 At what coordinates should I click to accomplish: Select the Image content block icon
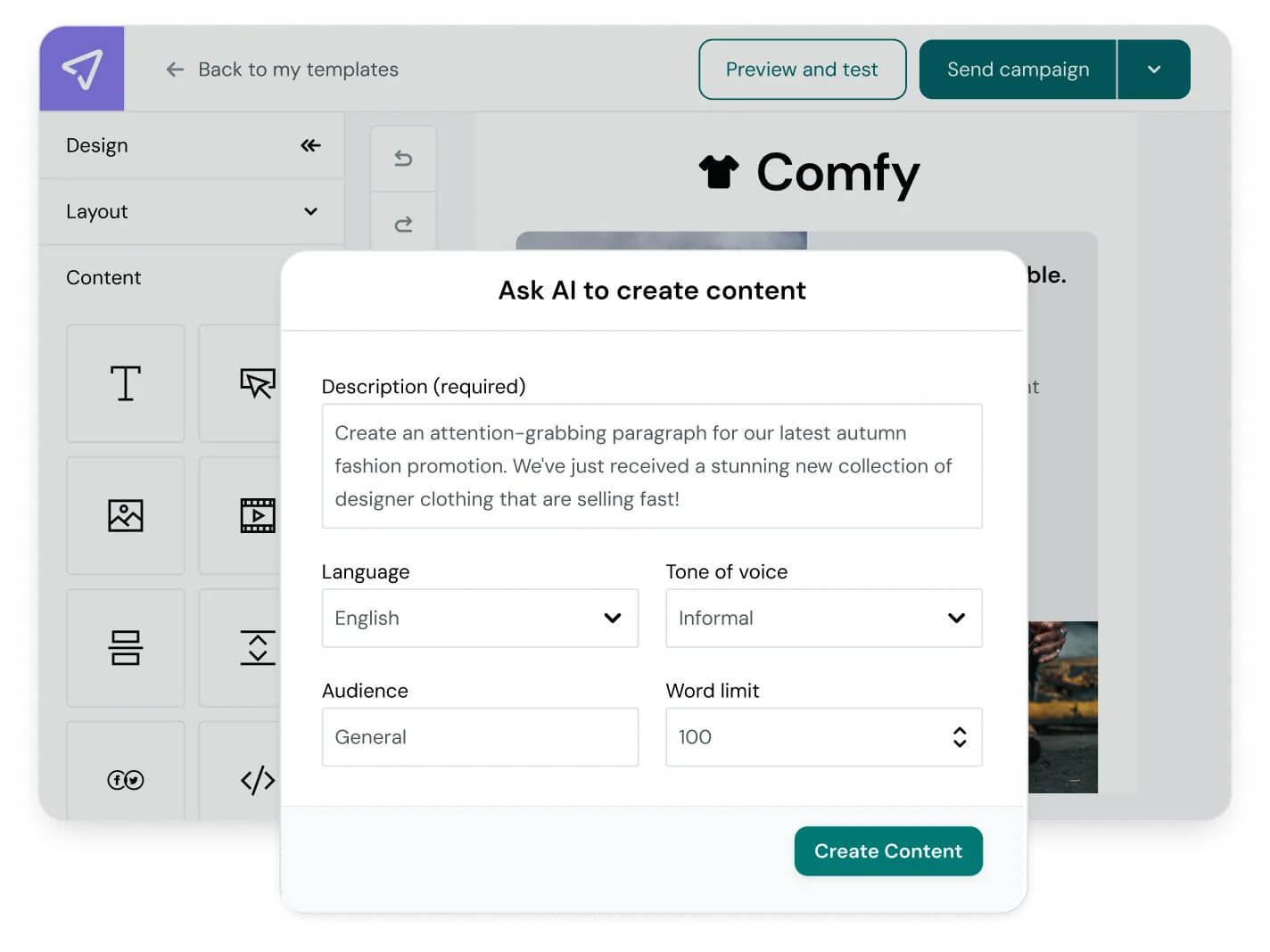point(126,515)
